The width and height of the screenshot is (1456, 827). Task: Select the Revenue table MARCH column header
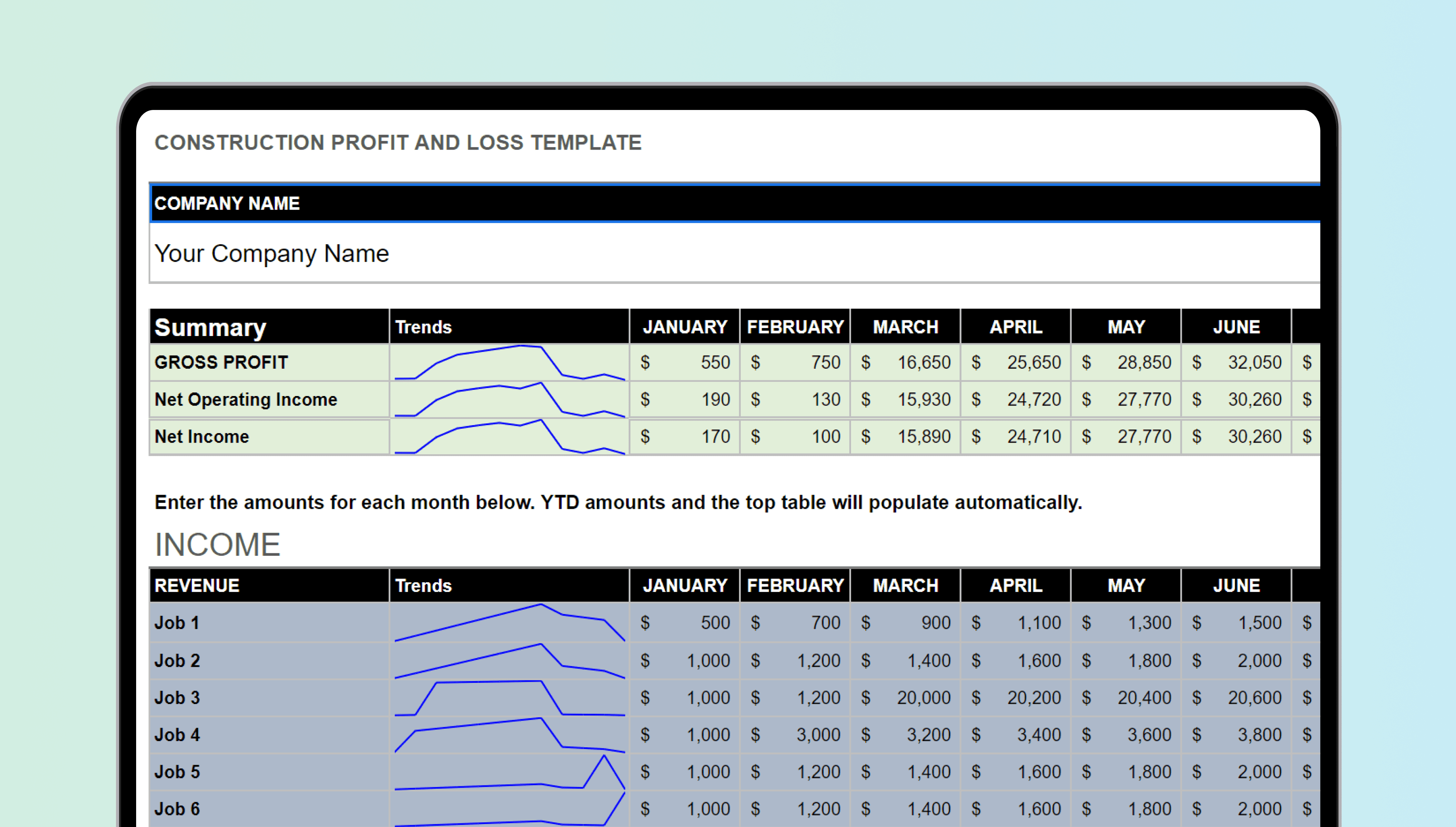905,585
